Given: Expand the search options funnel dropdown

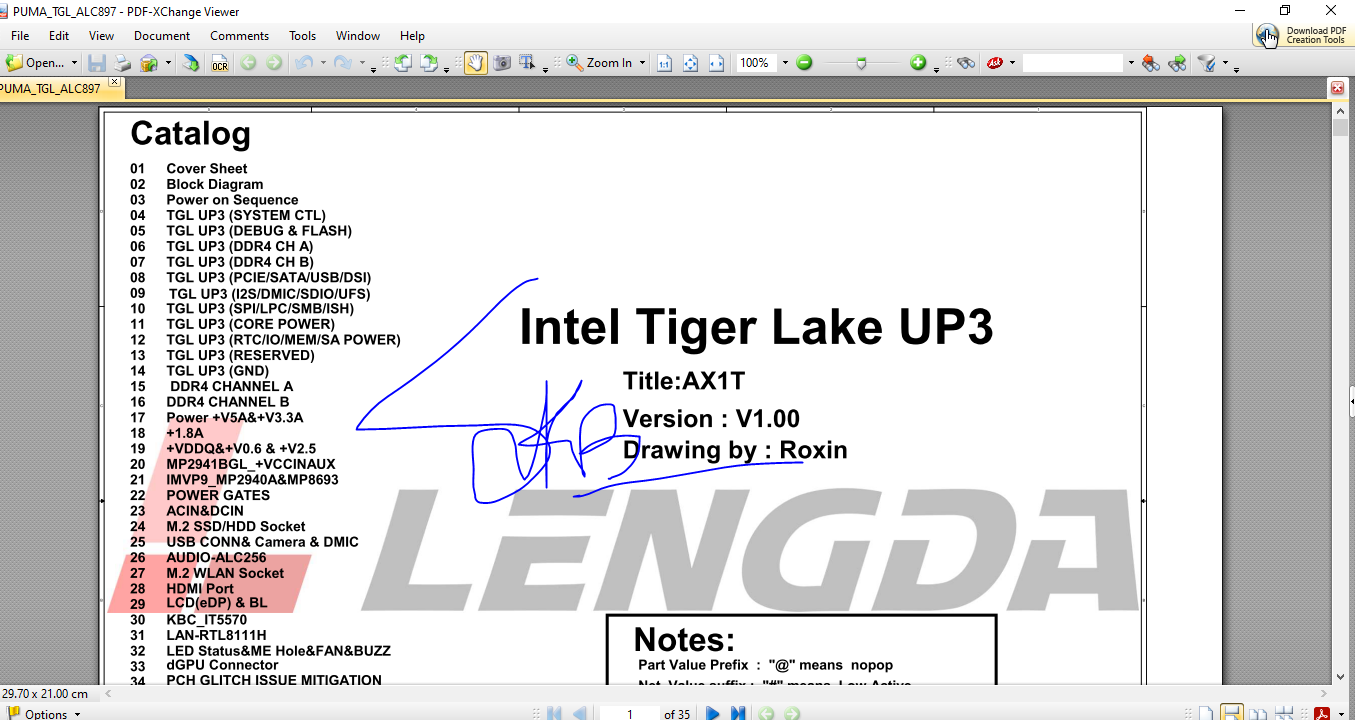Looking at the screenshot, I should coord(1225,63).
